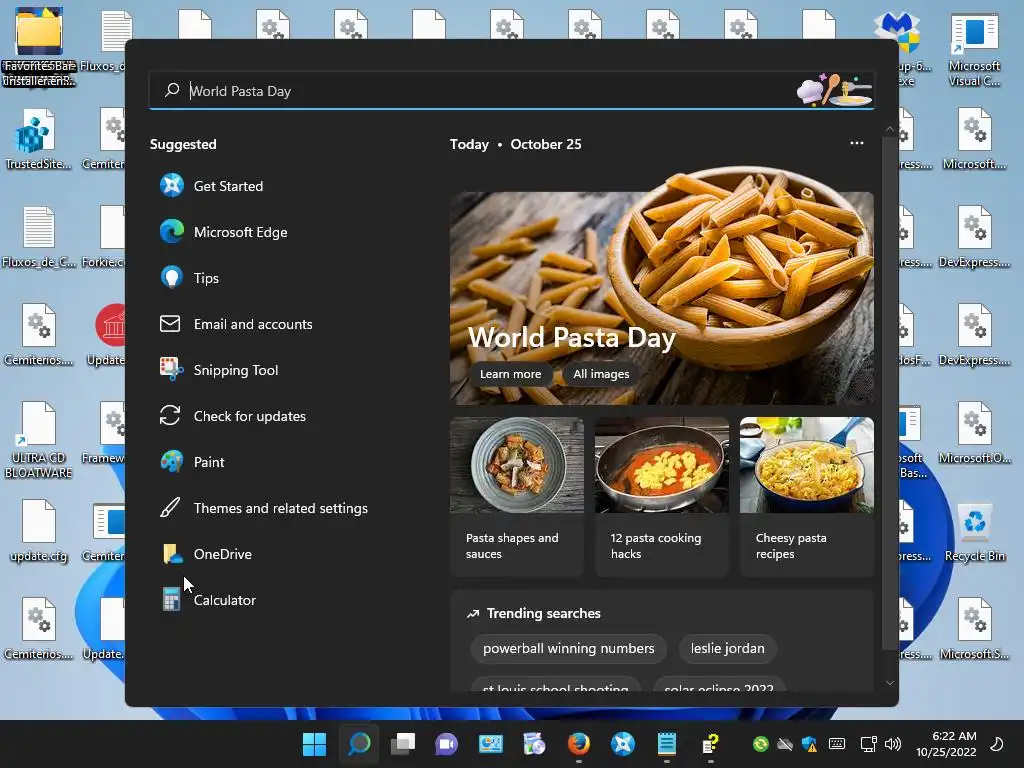Click the Learn more button
The image size is (1024, 768).
point(511,374)
